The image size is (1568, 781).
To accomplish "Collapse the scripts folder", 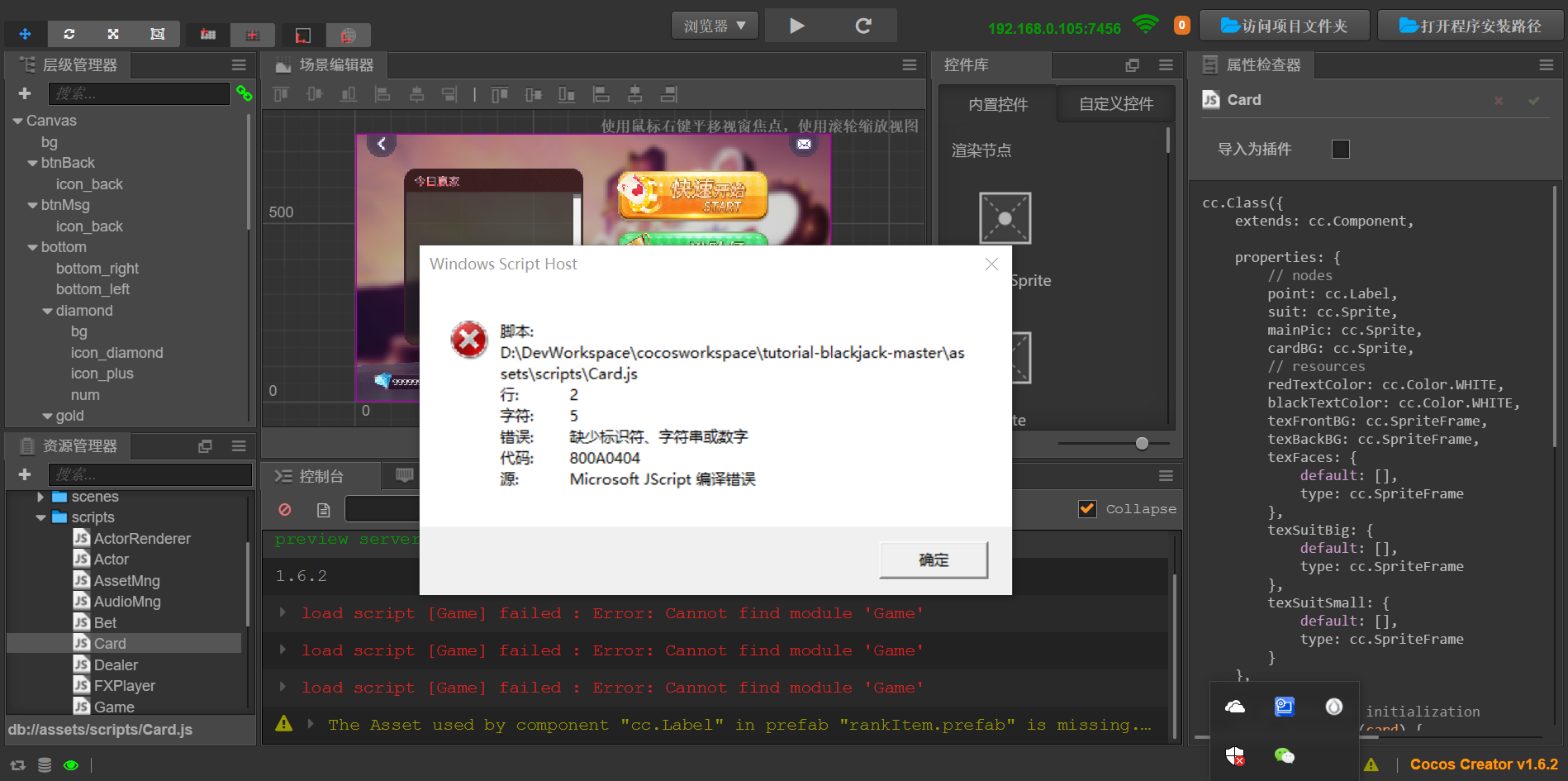I will (x=40, y=517).
